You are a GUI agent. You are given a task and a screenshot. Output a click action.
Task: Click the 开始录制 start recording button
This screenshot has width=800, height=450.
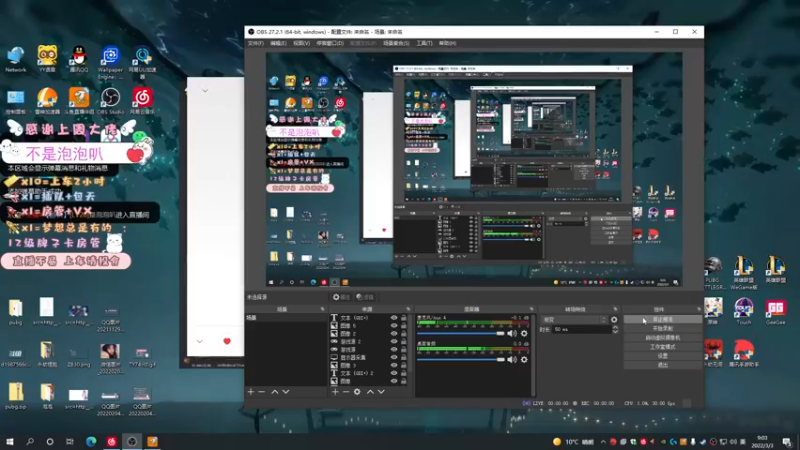click(662, 329)
